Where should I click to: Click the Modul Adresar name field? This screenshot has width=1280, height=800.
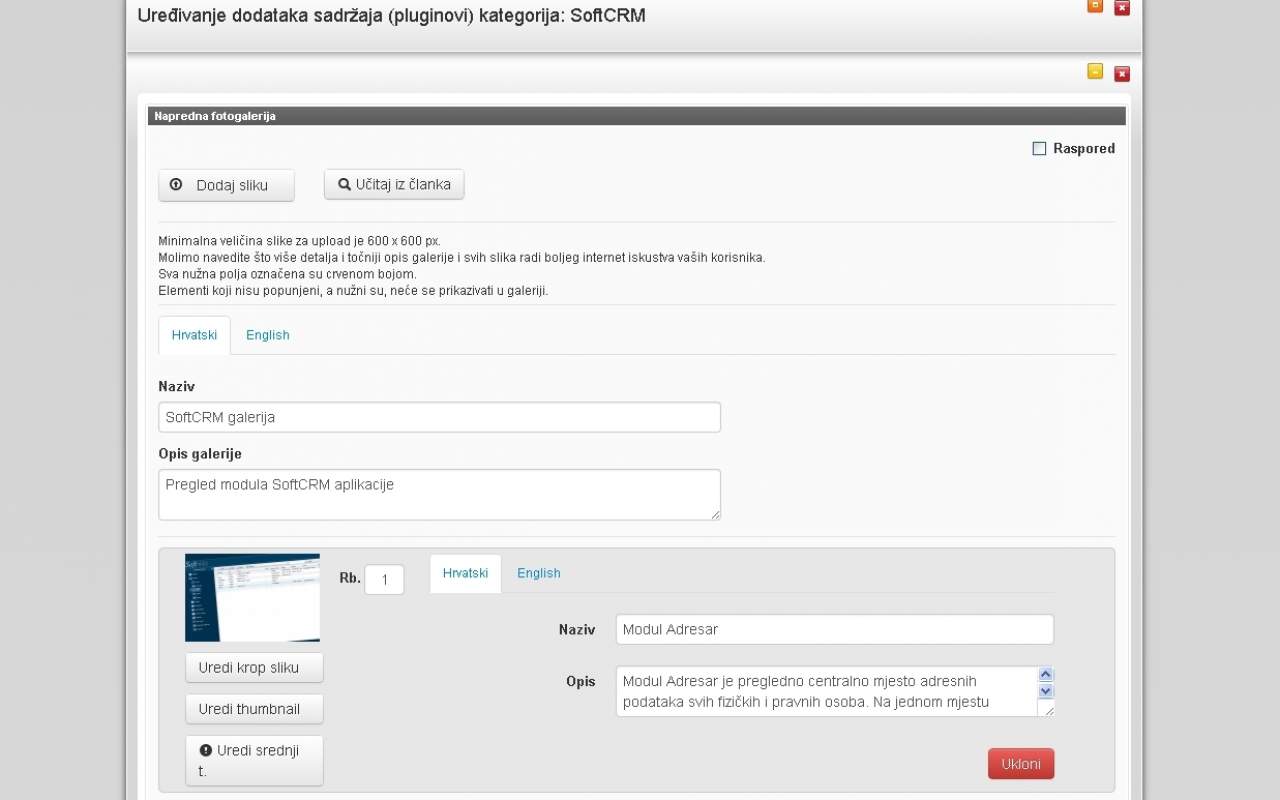[x=834, y=629]
